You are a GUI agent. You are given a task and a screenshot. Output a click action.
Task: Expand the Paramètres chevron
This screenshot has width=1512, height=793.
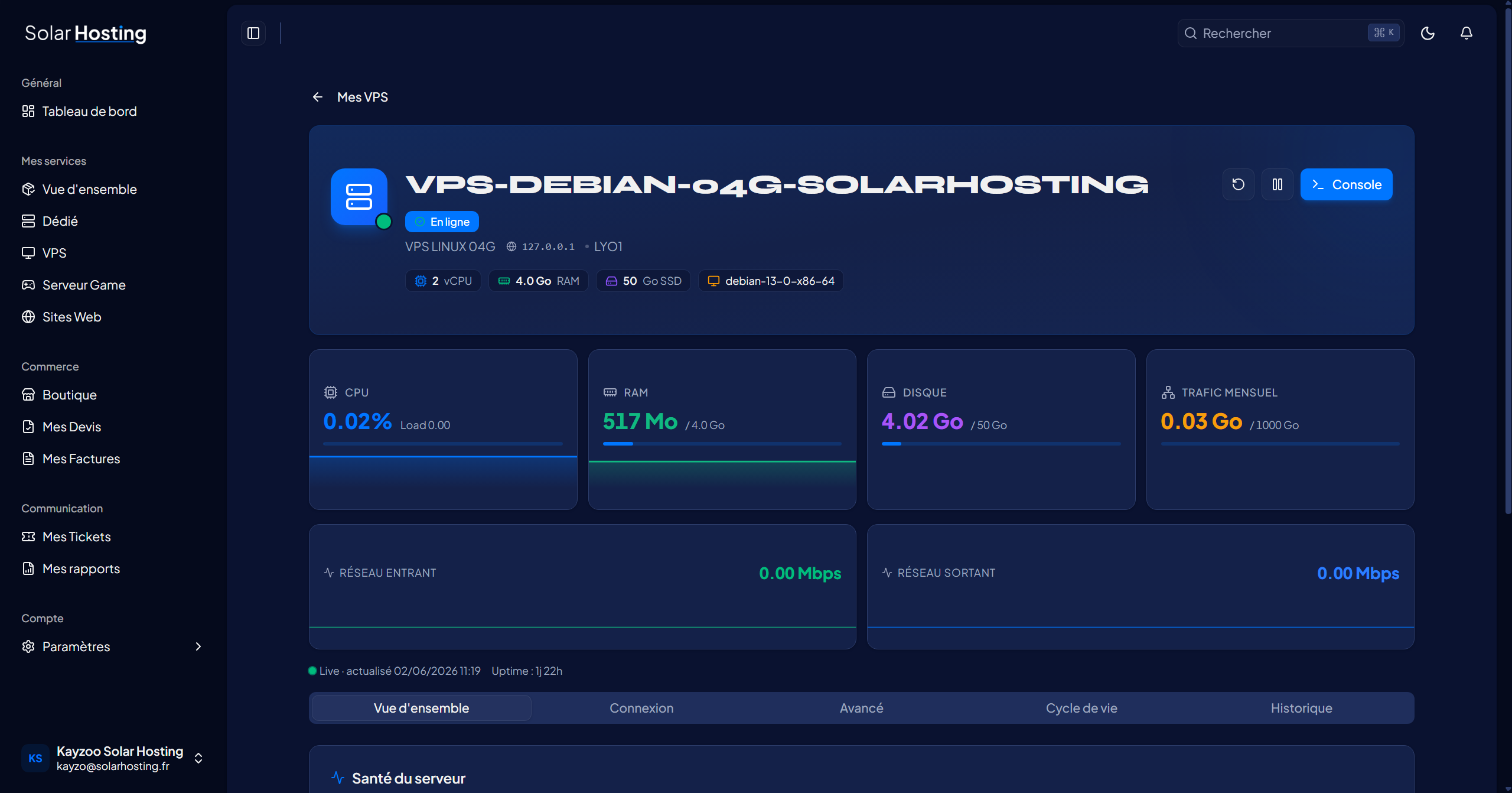pyautogui.click(x=198, y=646)
